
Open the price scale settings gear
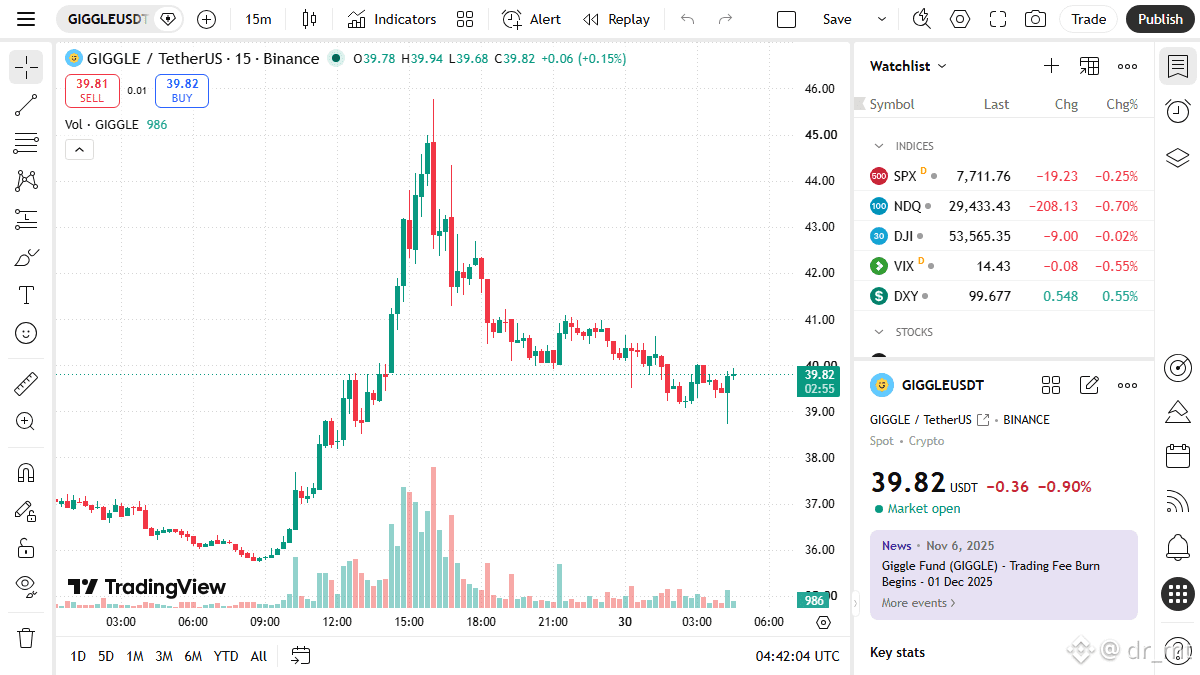click(823, 622)
